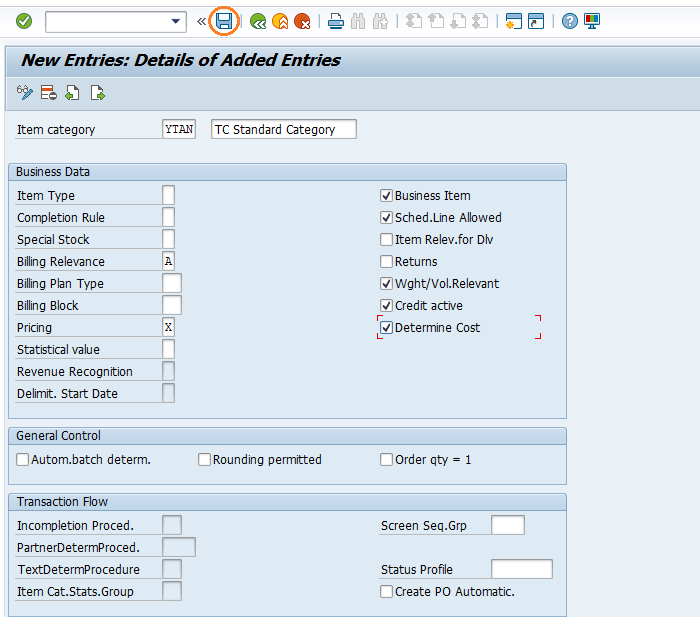700x617 pixels.
Task: Open Help via the question mark icon
Action: (x=570, y=21)
